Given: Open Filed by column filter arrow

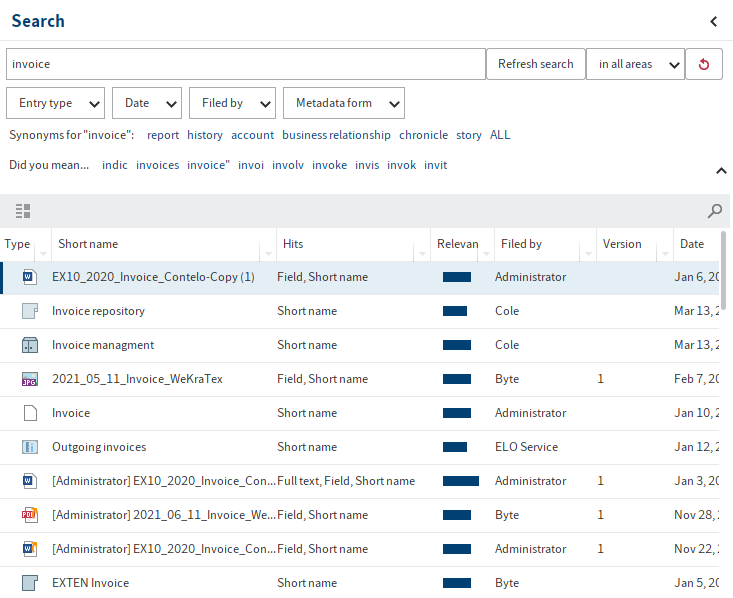Looking at the screenshot, I should click(588, 253).
